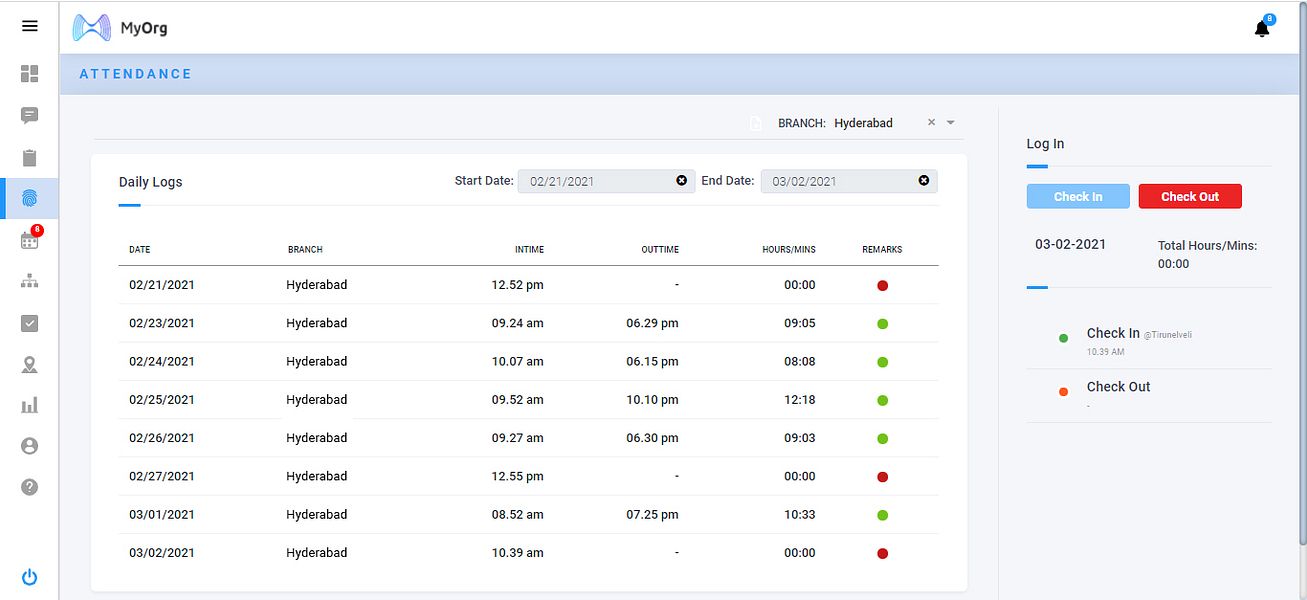Click the red remark dot for 03/02/2021
The image size is (1307, 600).
click(x=883, y=553)
